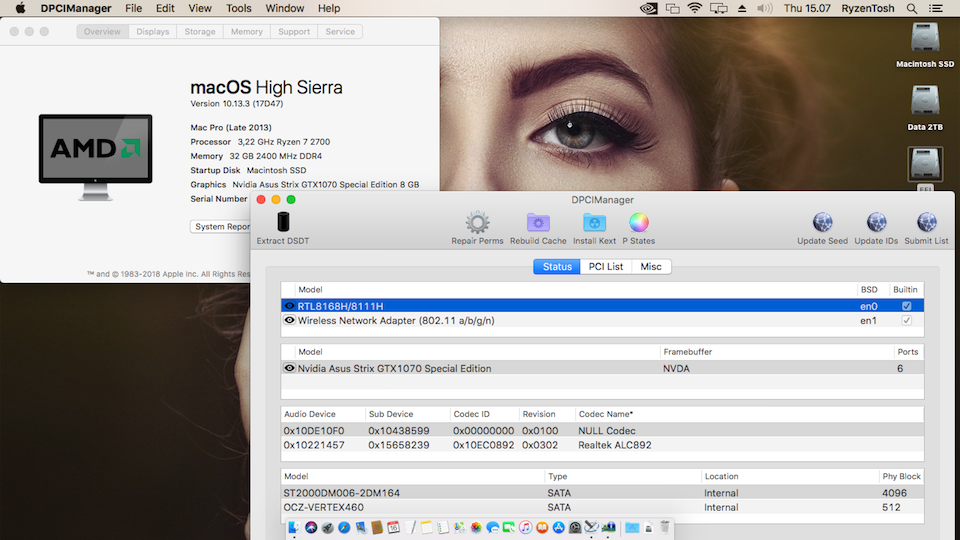Click the Update IDs globe icon
Viewport: 960px width, 540px height.
click(876, 223)
